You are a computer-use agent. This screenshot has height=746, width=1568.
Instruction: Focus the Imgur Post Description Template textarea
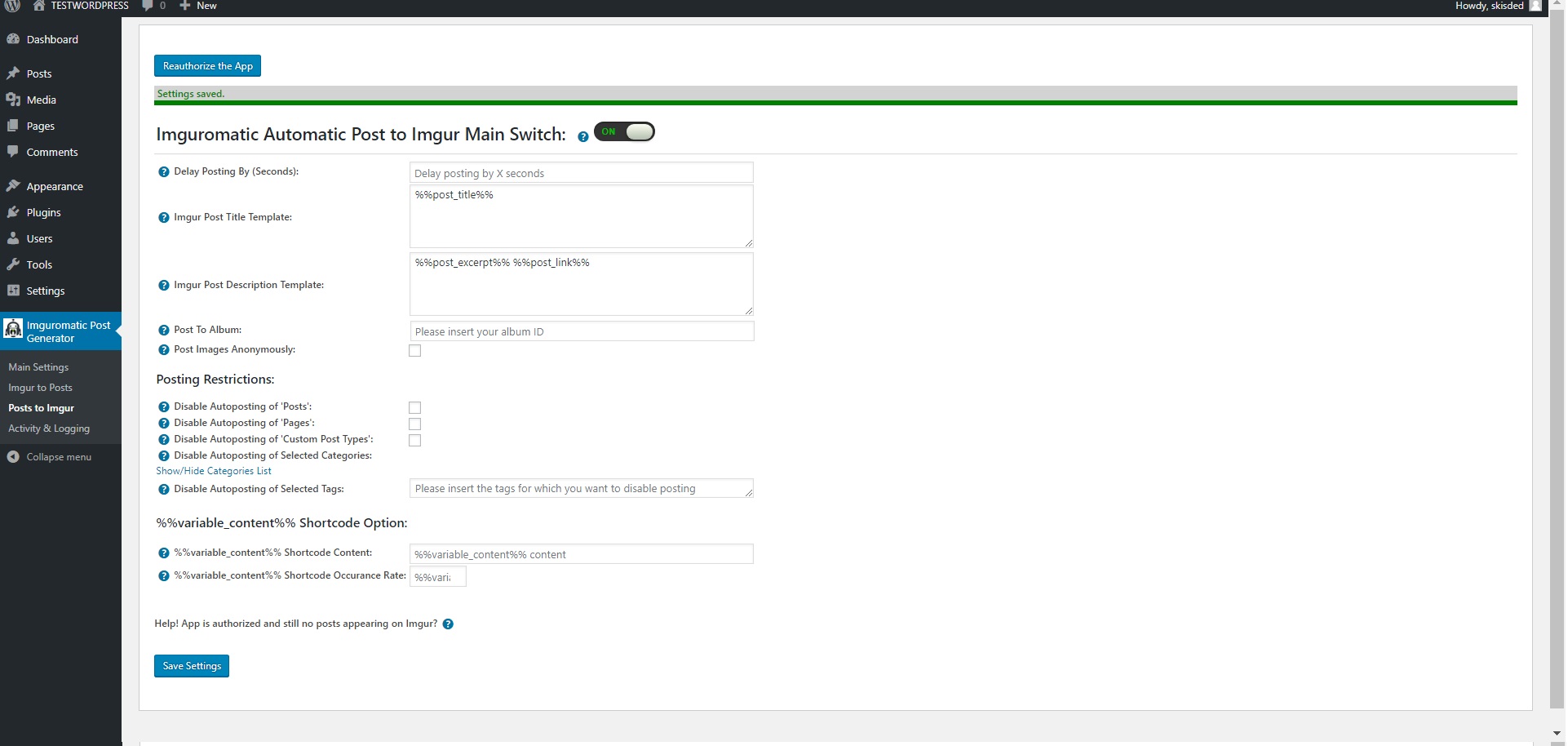click(581, 284)
